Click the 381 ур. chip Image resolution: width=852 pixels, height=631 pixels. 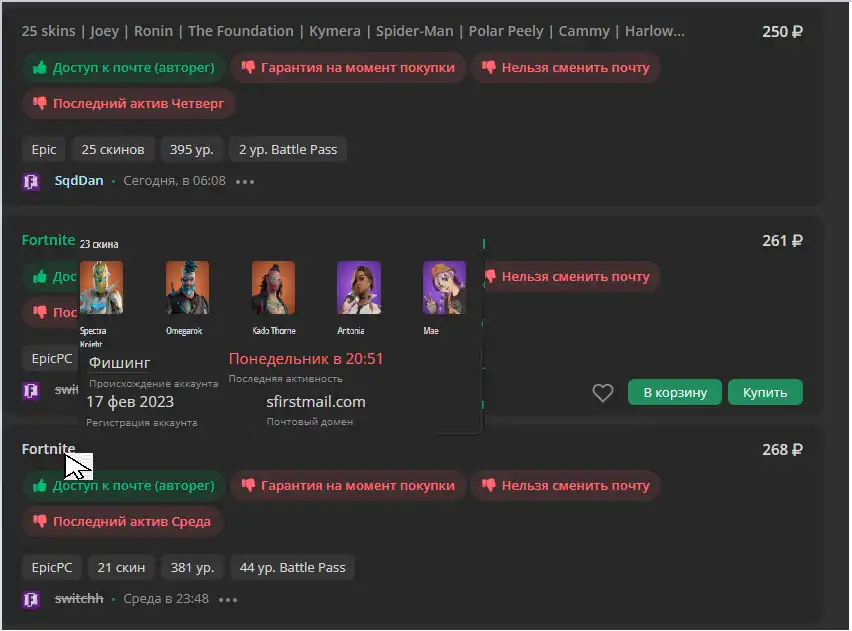point(192,567)
